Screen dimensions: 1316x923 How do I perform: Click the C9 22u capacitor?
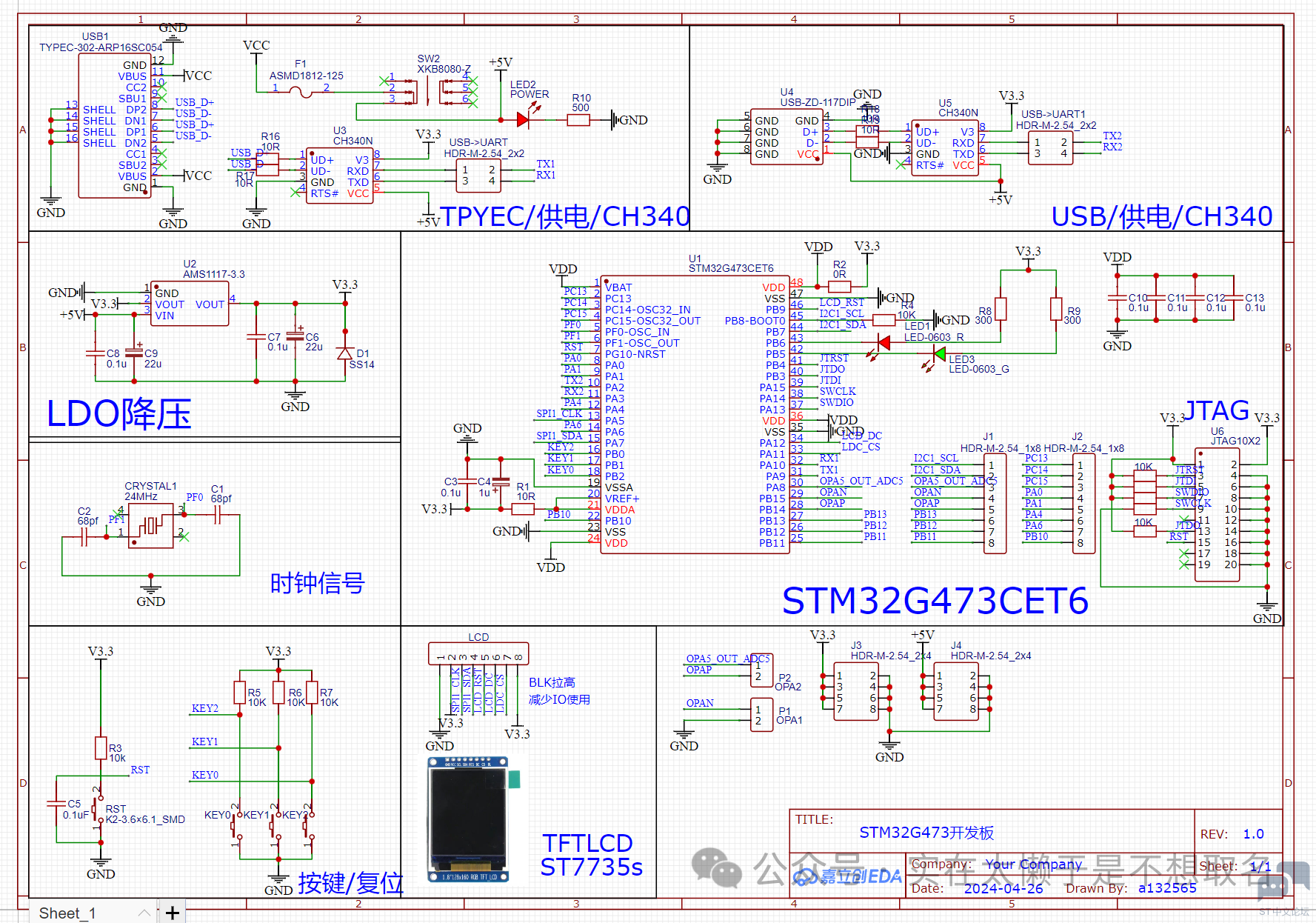(134, 353)
